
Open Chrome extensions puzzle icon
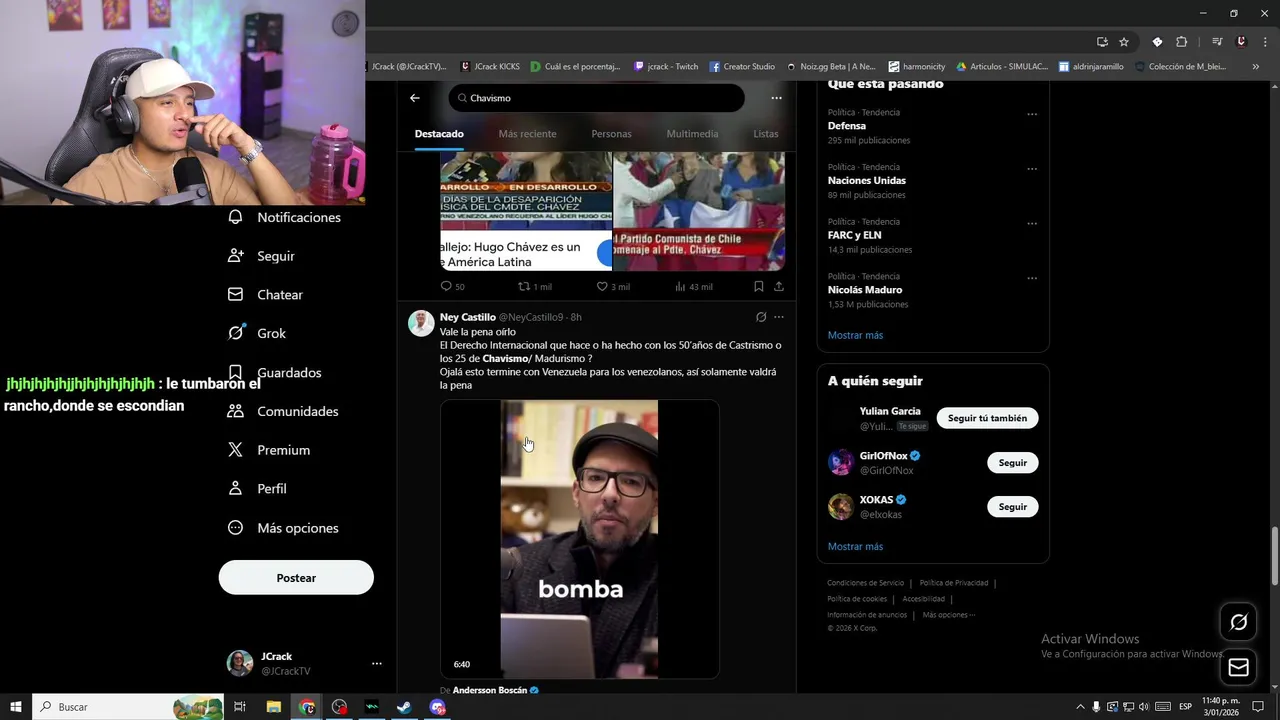(x=1181, y=42)
